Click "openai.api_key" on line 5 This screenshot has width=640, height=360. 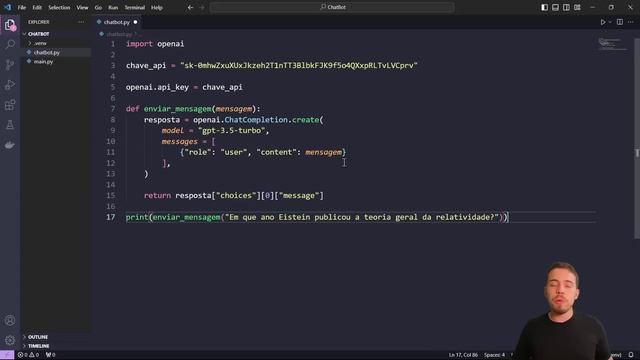pos(157,87)
